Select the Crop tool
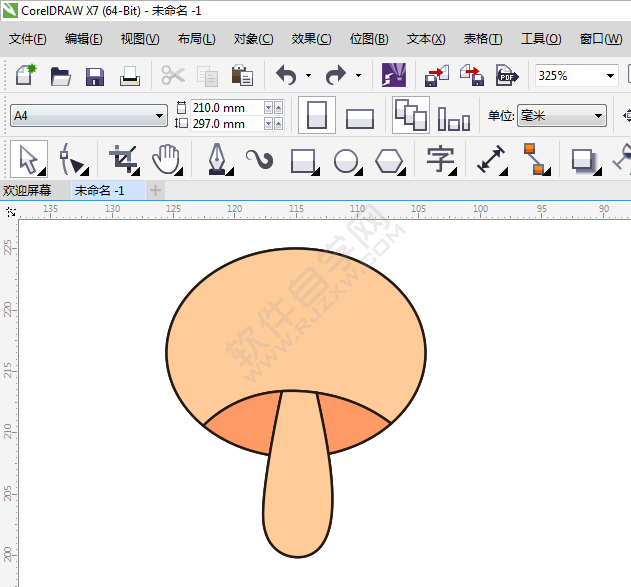The image size is (631, 587). coord(123,159)
